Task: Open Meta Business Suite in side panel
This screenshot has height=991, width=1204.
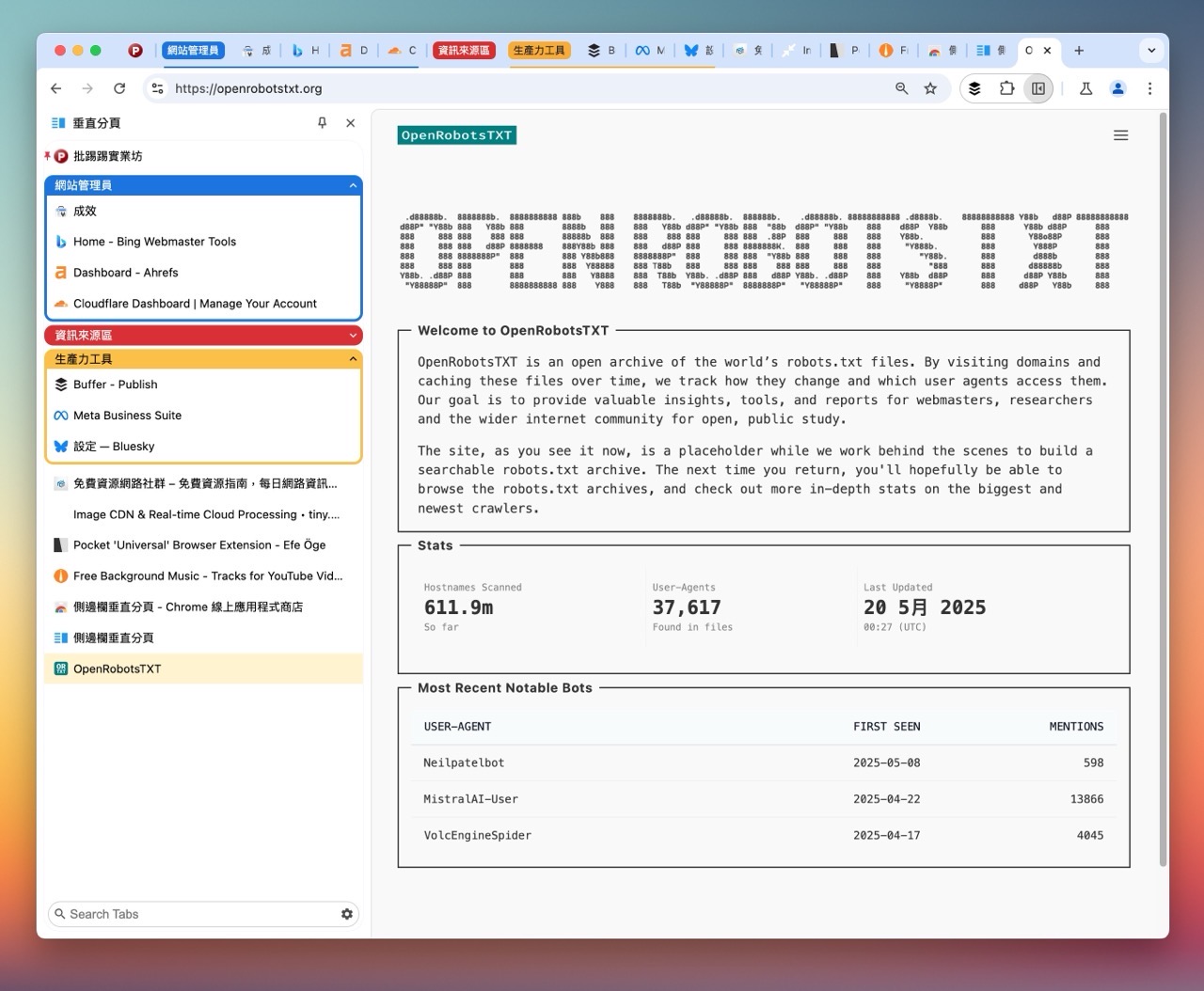Action: click(203, 416)
